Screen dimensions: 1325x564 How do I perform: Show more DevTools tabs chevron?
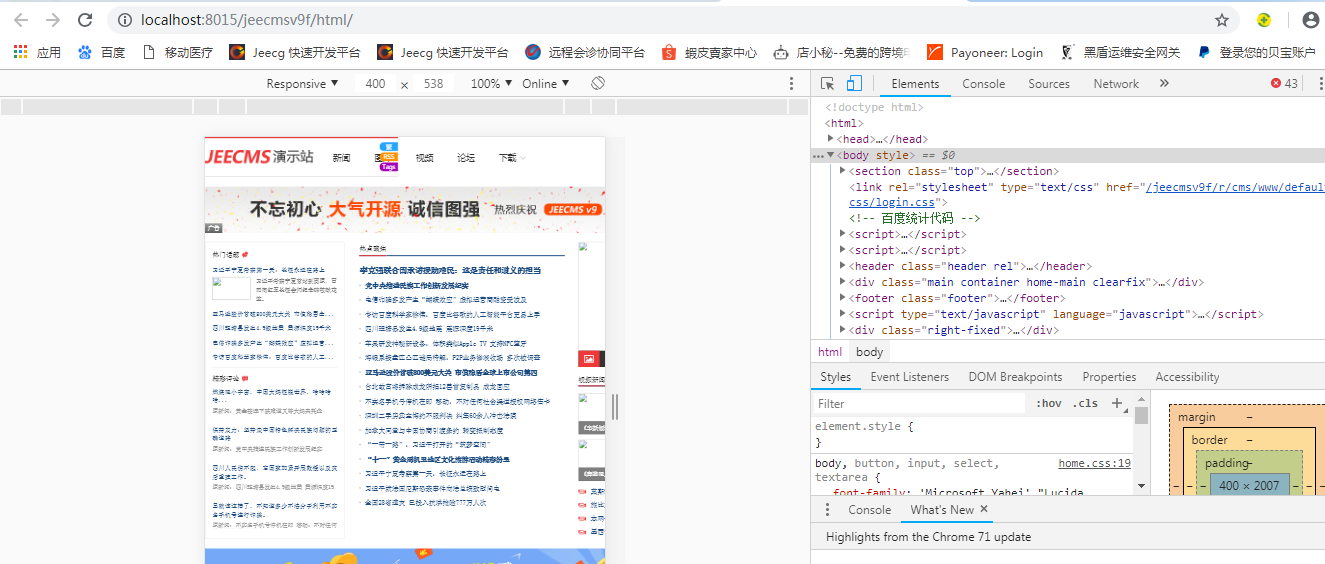point(1164,84)
